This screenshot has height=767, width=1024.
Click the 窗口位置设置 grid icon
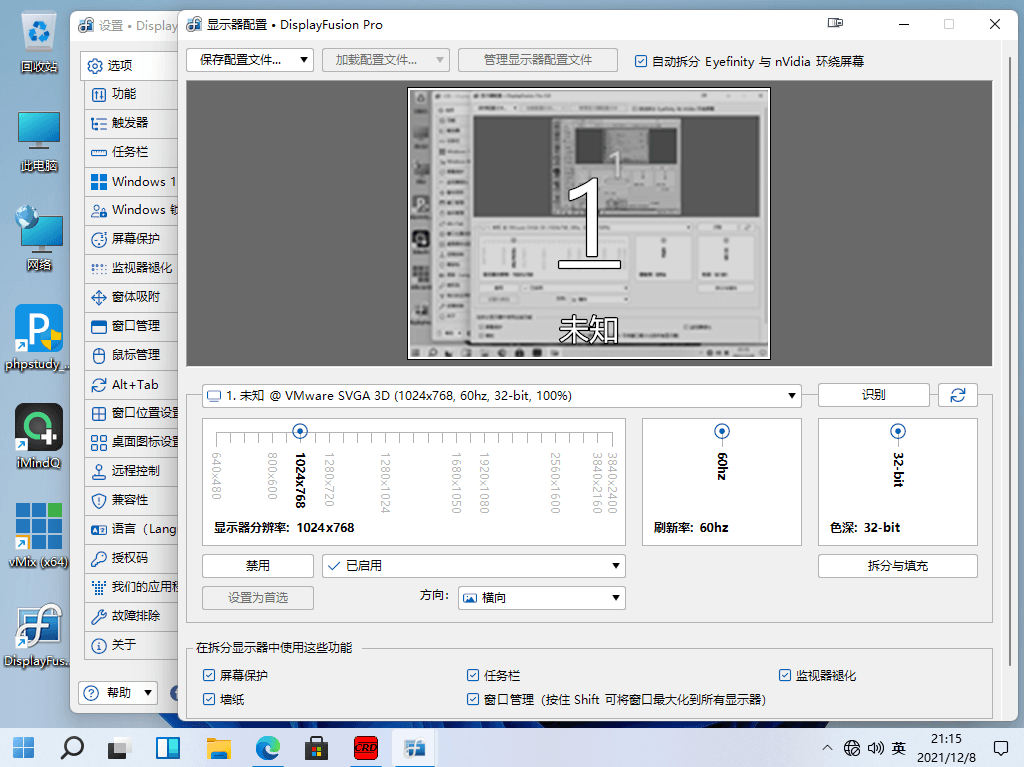tap(99, 414)
